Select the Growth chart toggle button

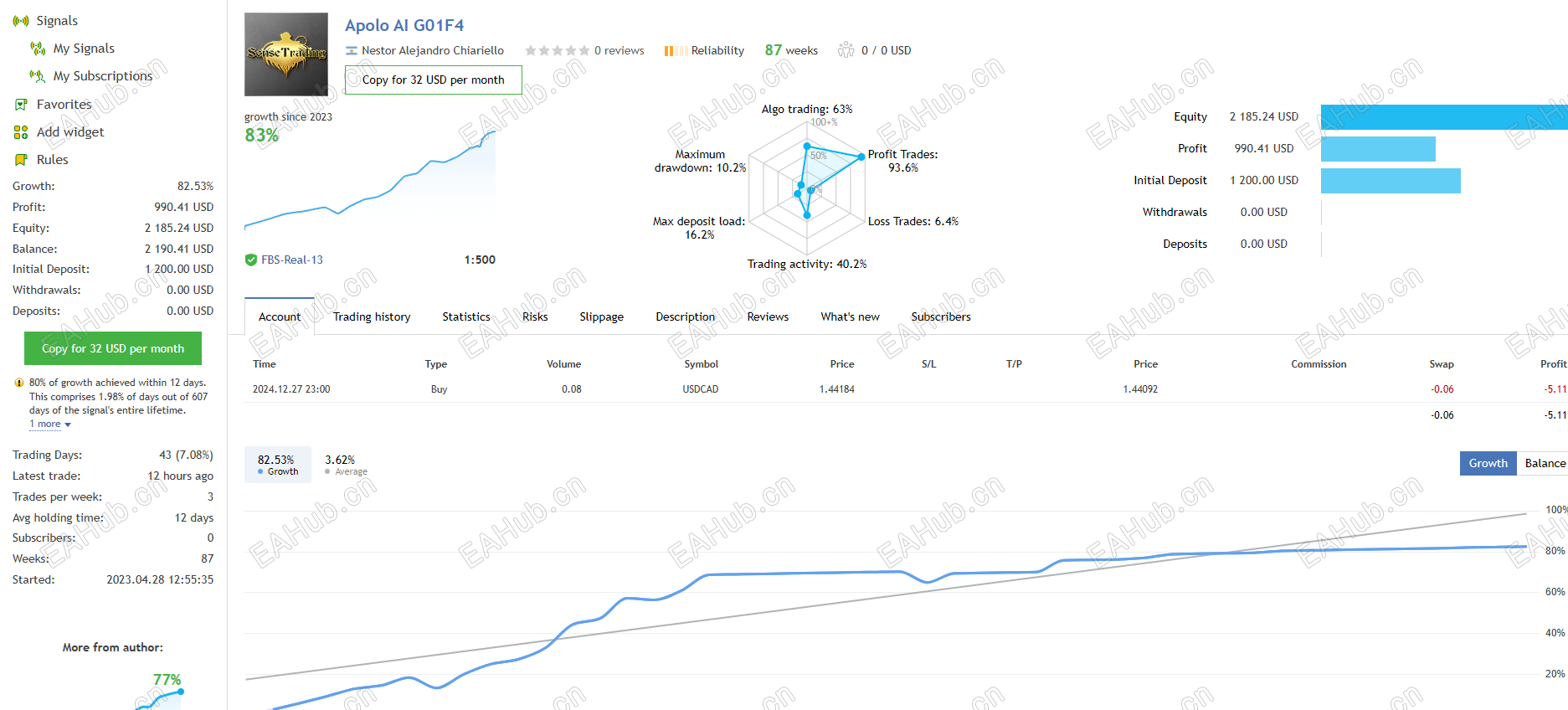(x=1488, y=463)
